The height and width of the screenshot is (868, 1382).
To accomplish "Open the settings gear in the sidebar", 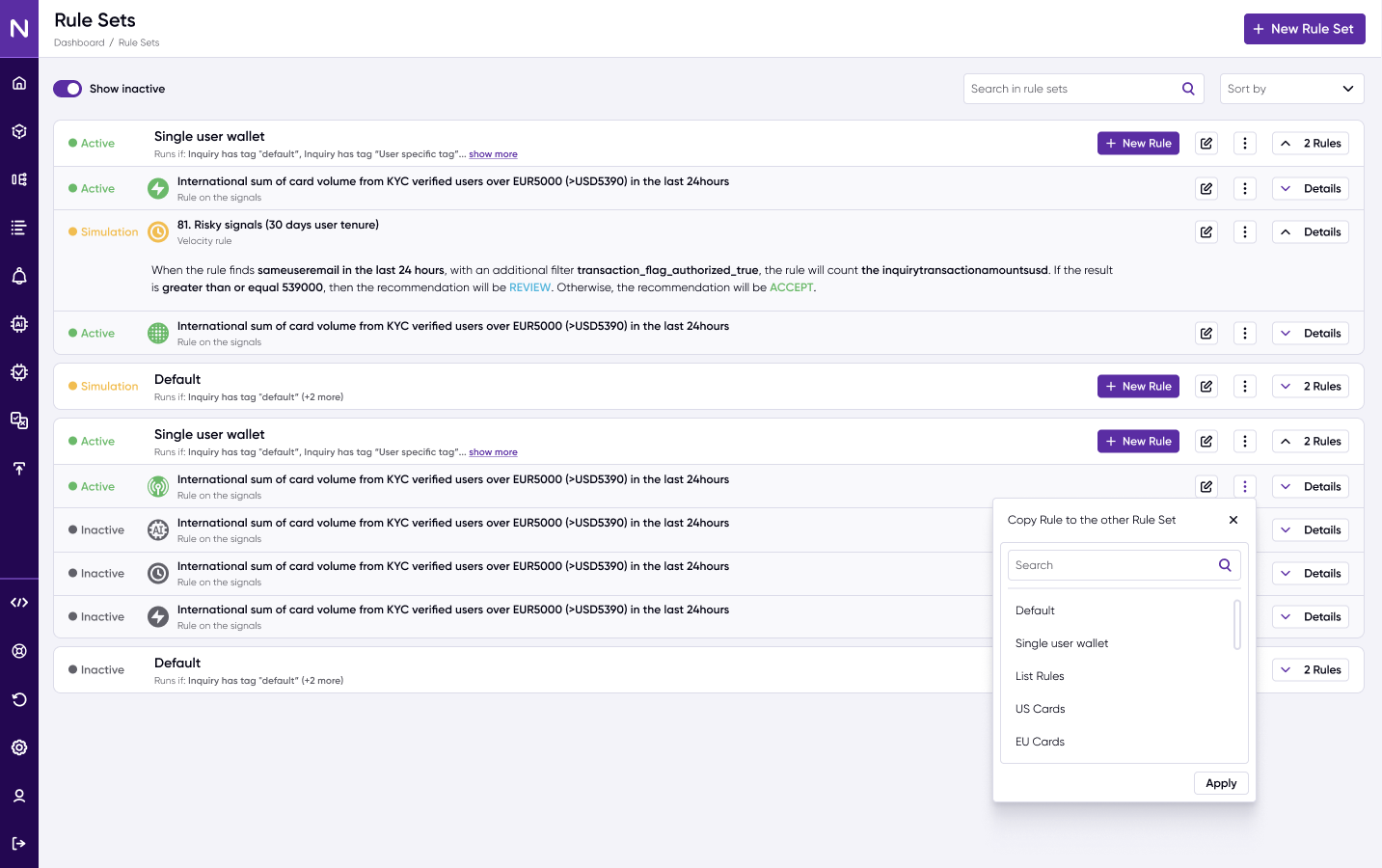I will coord(19,747).
